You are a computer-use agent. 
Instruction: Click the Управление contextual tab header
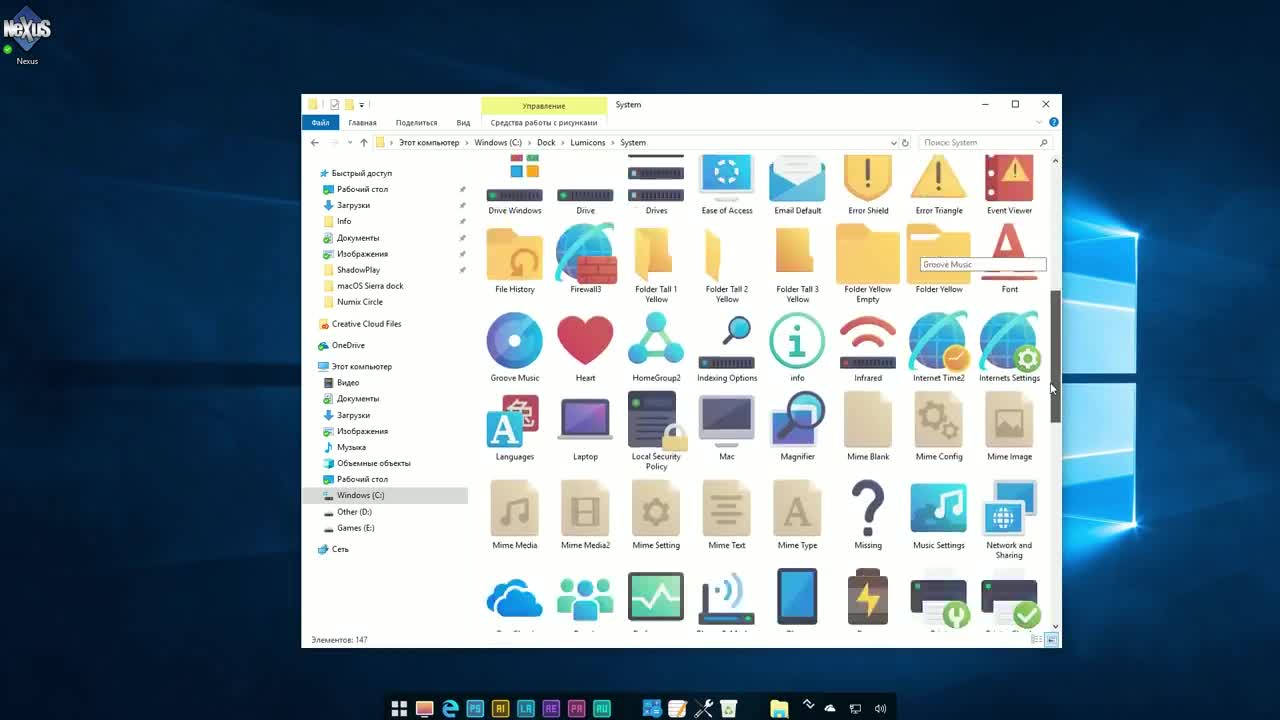click(543, 105)
